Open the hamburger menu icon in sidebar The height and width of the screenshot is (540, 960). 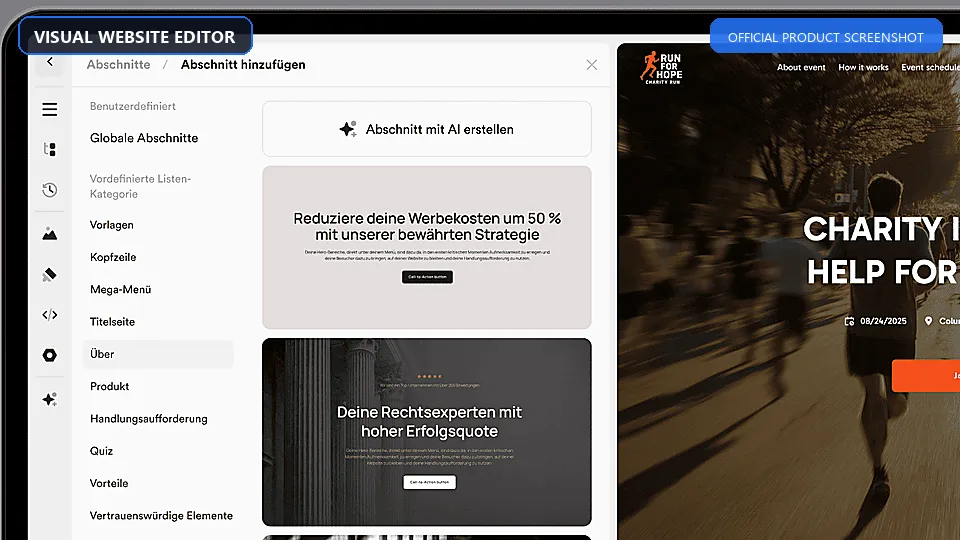(50, 109)
